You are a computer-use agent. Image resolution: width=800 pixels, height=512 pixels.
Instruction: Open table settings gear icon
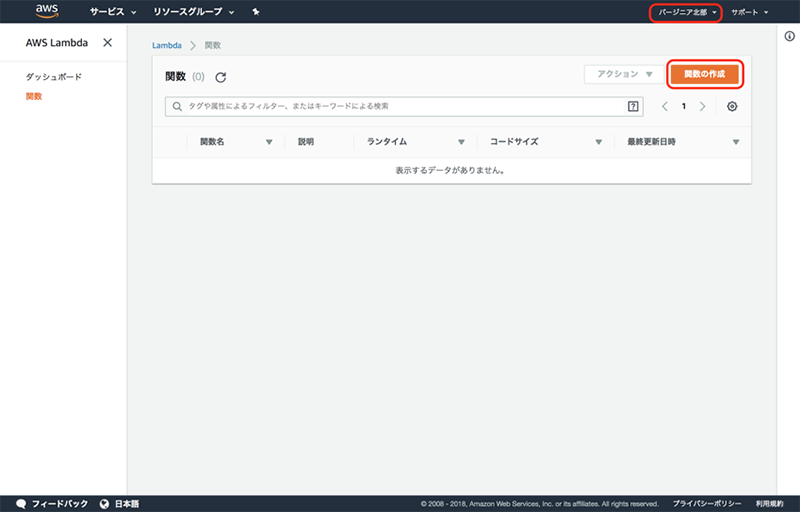coord(732,106)
